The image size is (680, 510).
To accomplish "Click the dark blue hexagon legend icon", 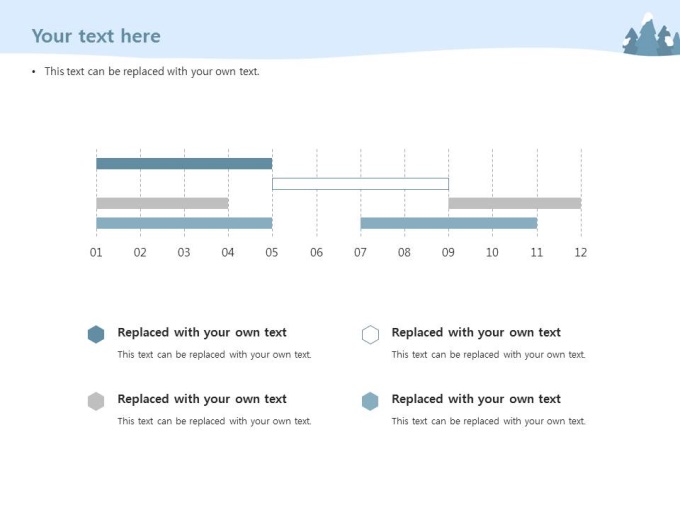I will (96, 334).
